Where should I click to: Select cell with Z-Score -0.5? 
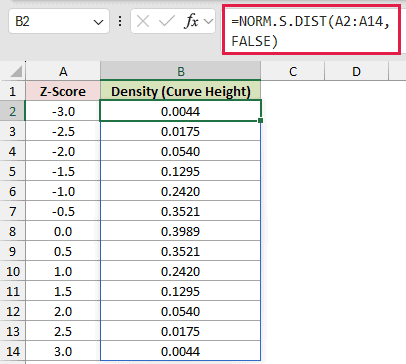[63, 211]
